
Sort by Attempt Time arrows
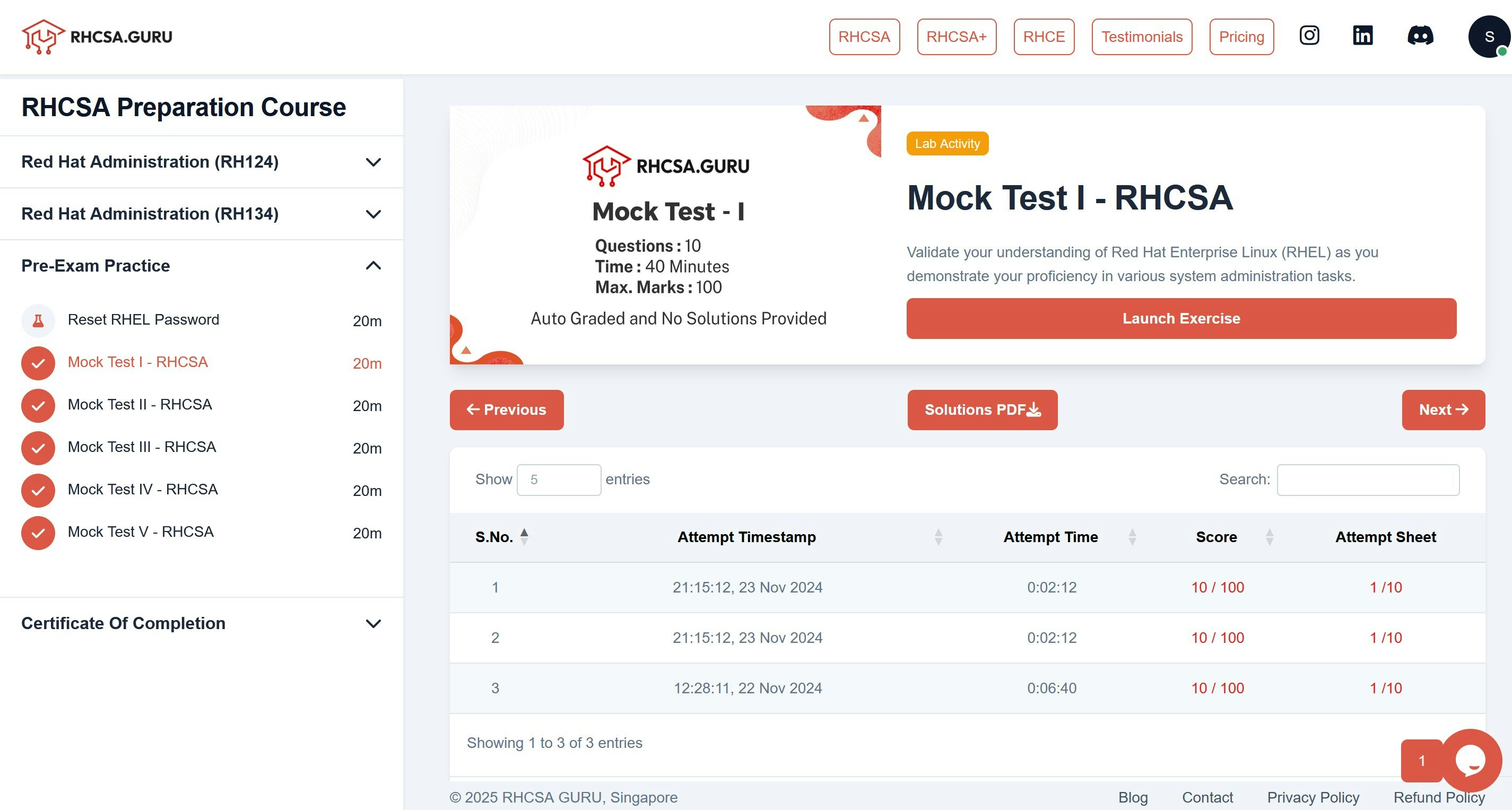coord(1132,536)
